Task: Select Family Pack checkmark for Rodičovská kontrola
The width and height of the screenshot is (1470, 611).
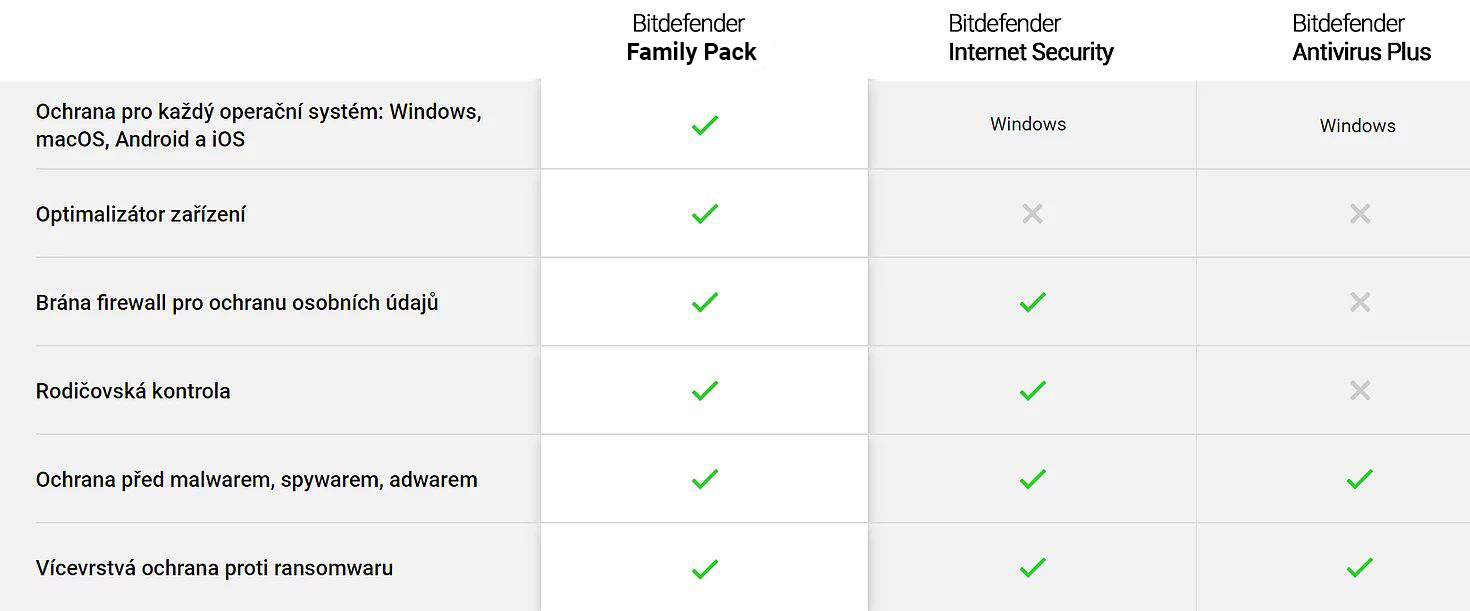Action: [x=705, y=390]
